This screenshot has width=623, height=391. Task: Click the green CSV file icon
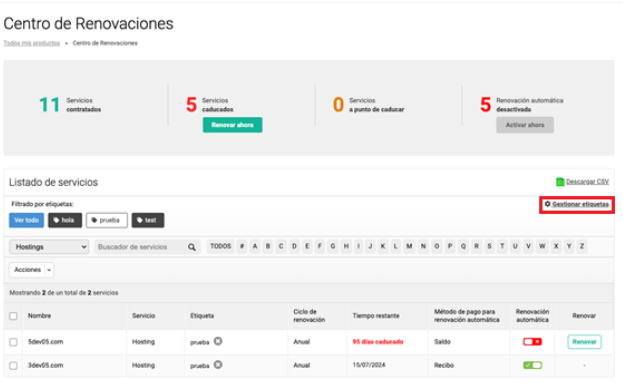tap(560, 182)
